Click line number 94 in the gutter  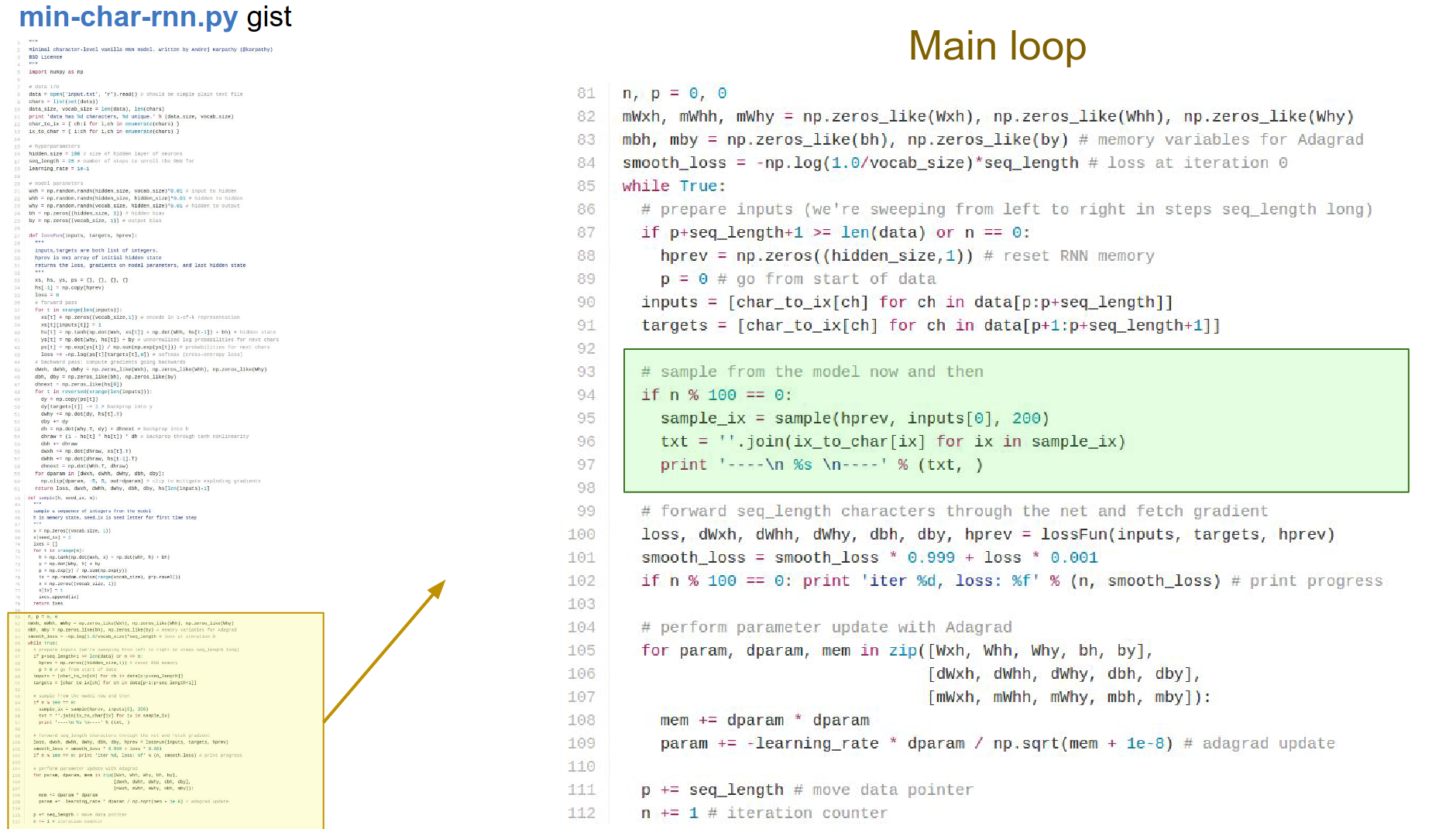[585, 396]
